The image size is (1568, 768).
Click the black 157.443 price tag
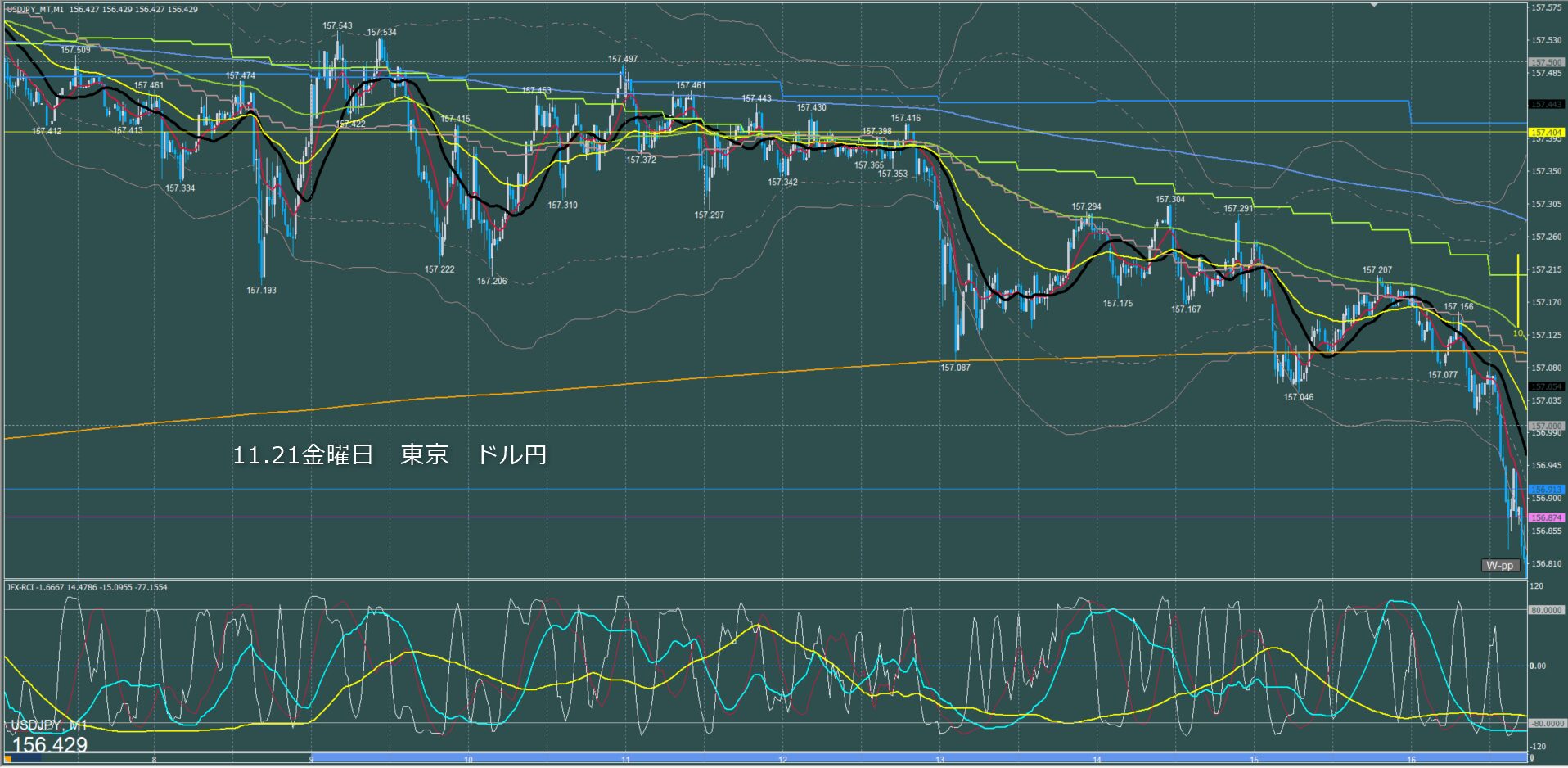(1546, 104)
